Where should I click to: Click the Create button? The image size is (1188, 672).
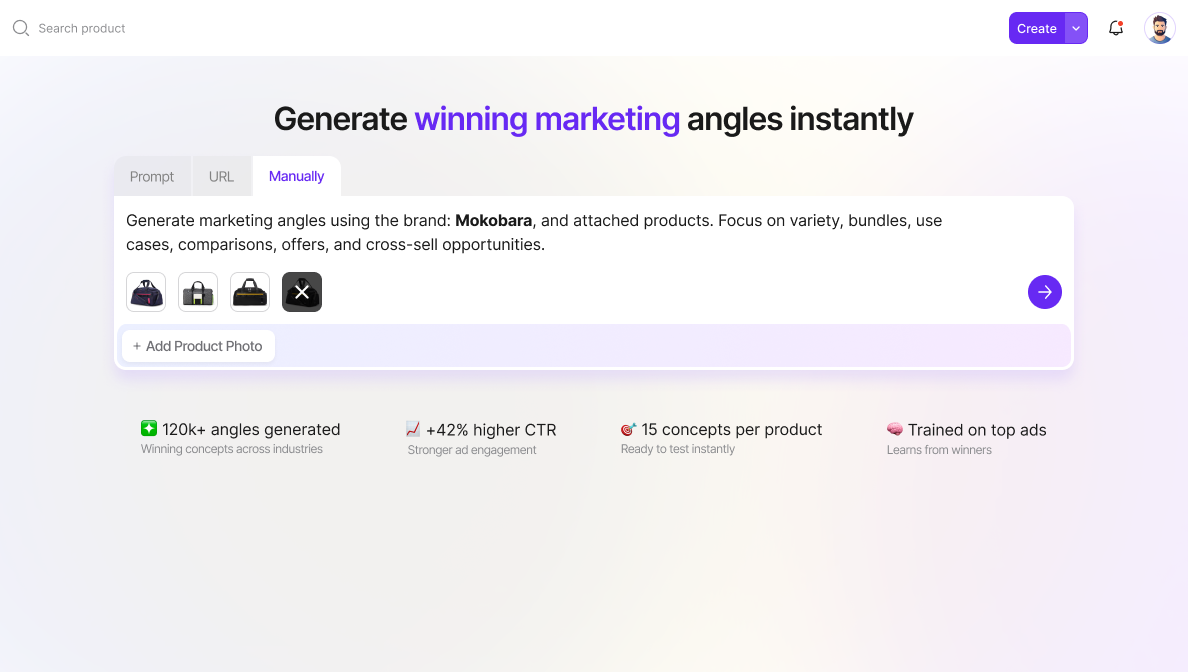coord(1036,28)
